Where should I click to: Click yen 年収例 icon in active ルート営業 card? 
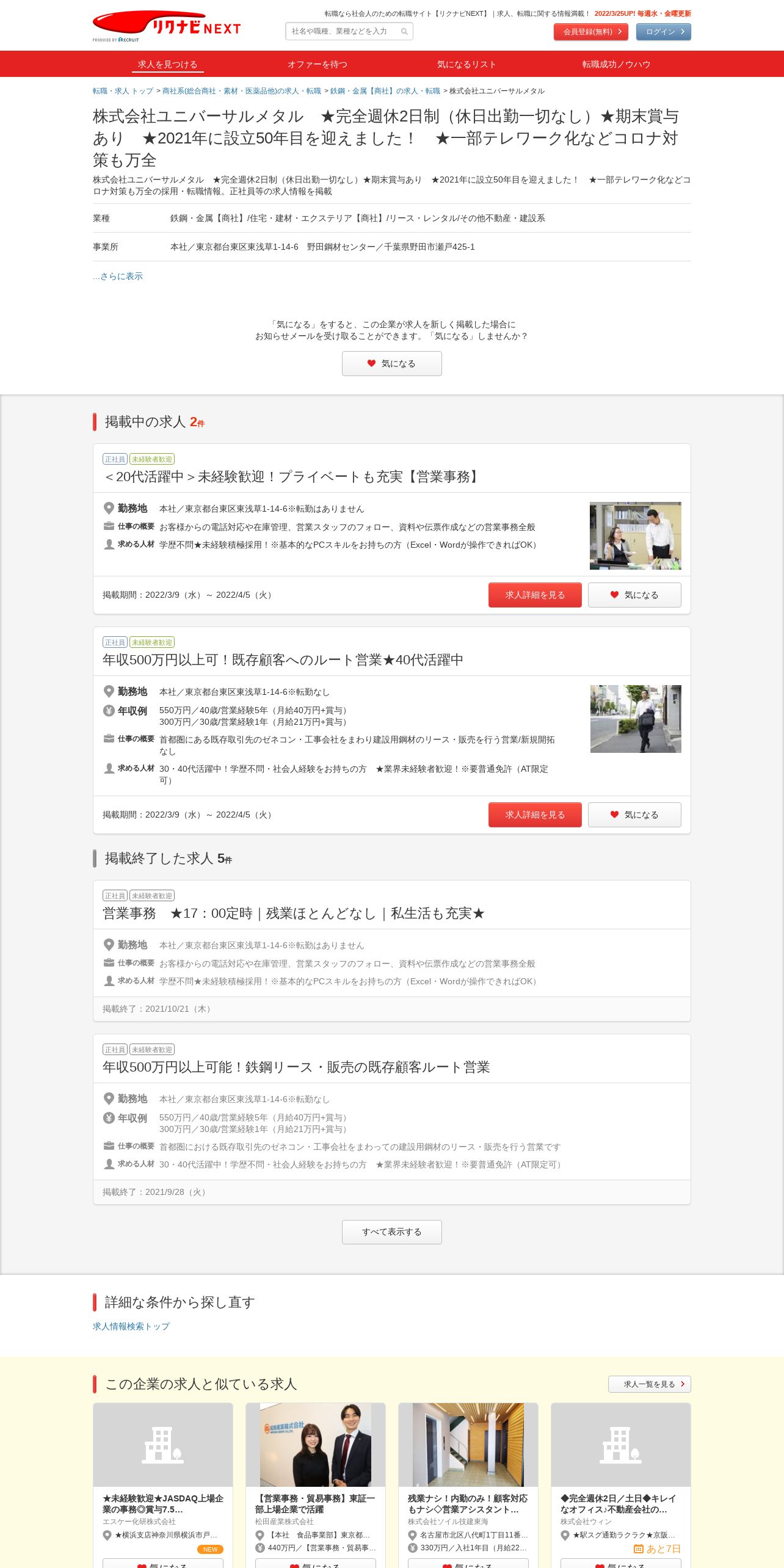(109, 711)
